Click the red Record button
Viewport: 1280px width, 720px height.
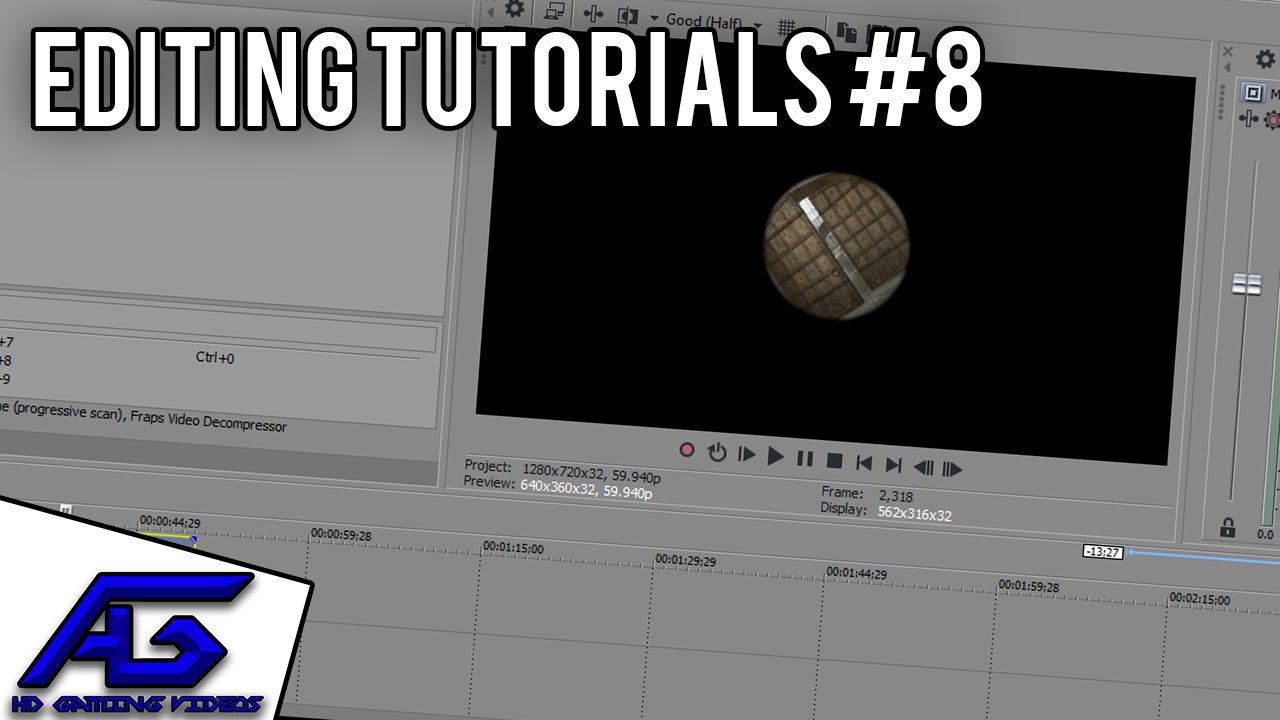687,450
